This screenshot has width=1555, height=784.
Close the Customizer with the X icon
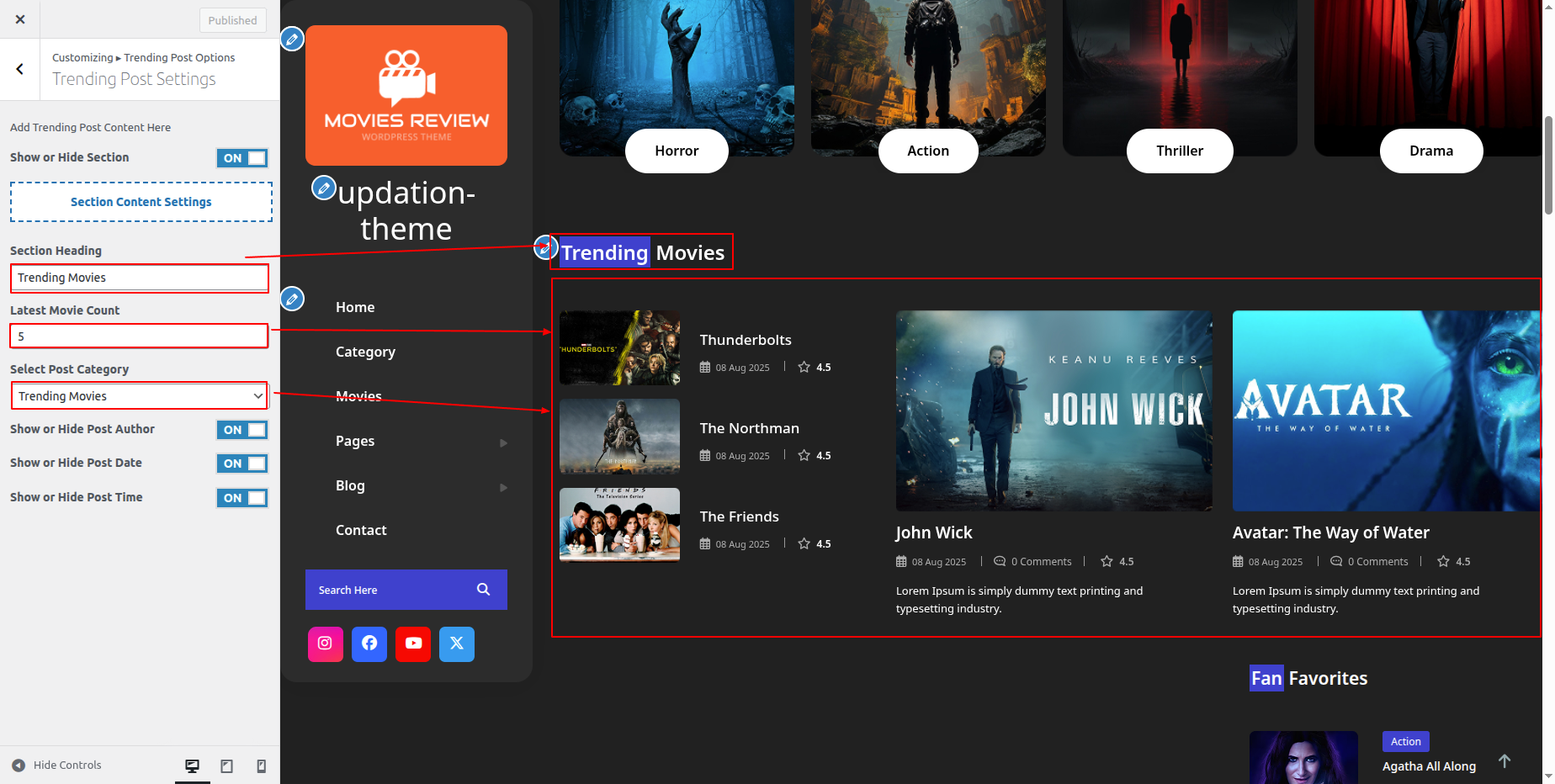coord(20,19)
